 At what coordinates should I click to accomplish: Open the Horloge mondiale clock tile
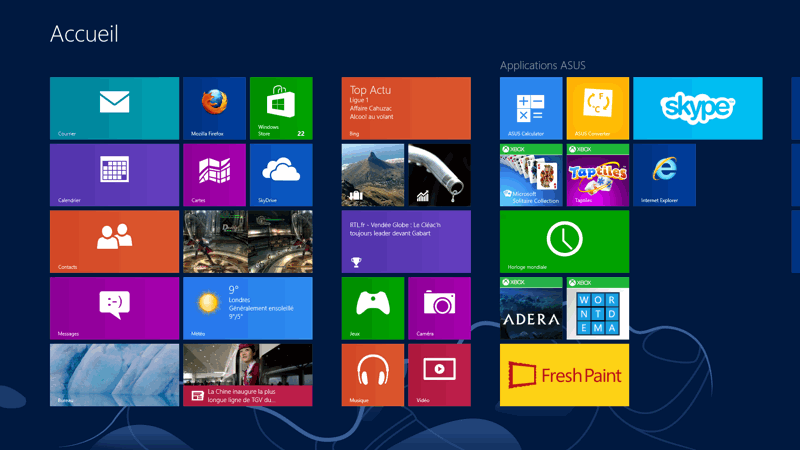564,241
